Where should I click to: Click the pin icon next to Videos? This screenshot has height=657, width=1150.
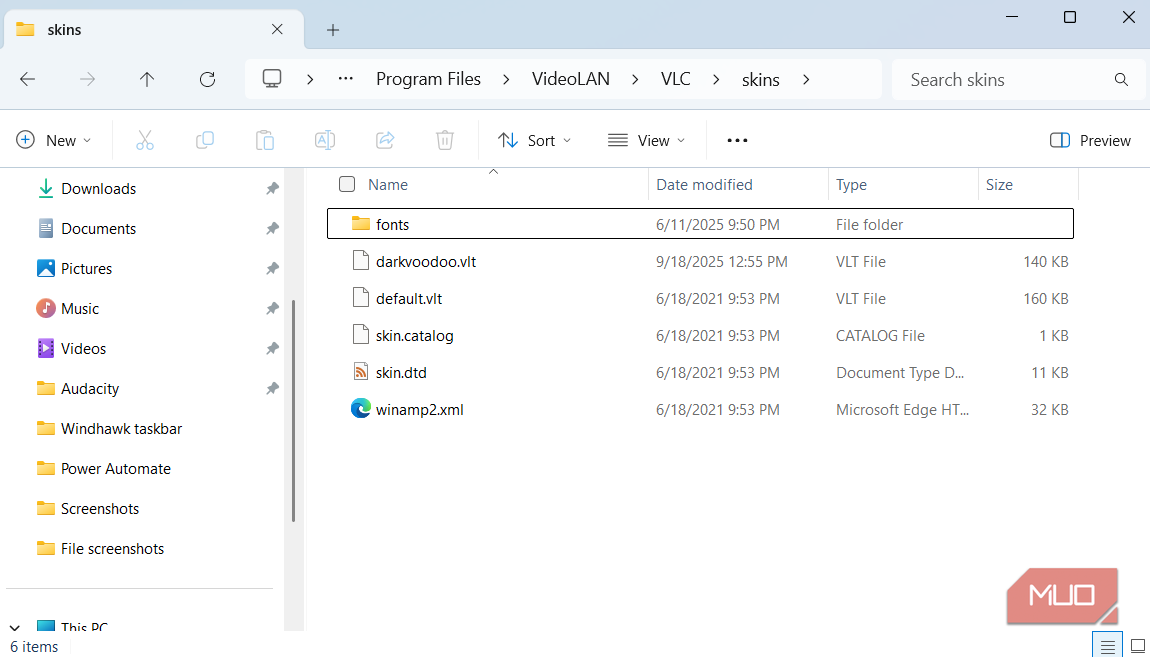272,348
